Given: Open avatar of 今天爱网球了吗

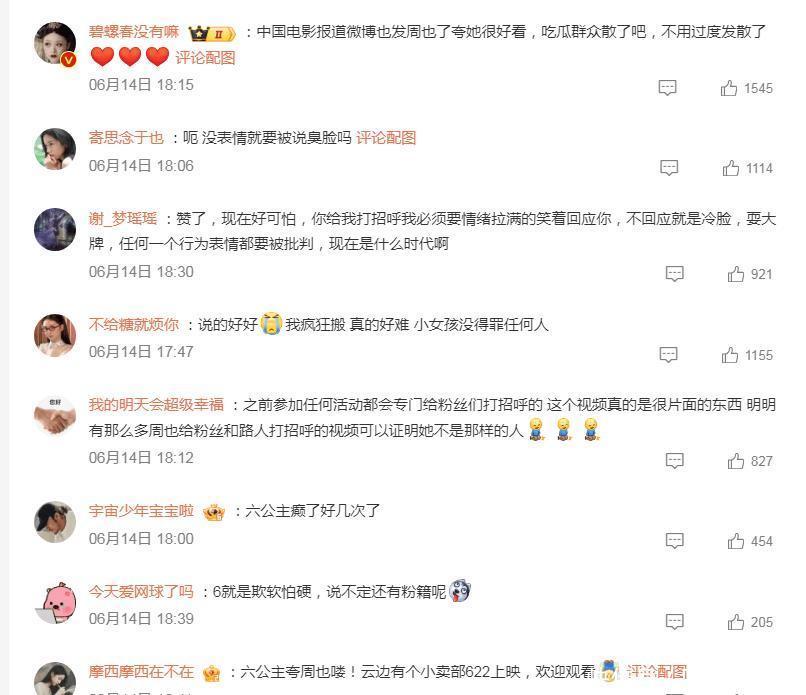Looking at the screenshot, I should pyautogui.click(x=55, y=602).
